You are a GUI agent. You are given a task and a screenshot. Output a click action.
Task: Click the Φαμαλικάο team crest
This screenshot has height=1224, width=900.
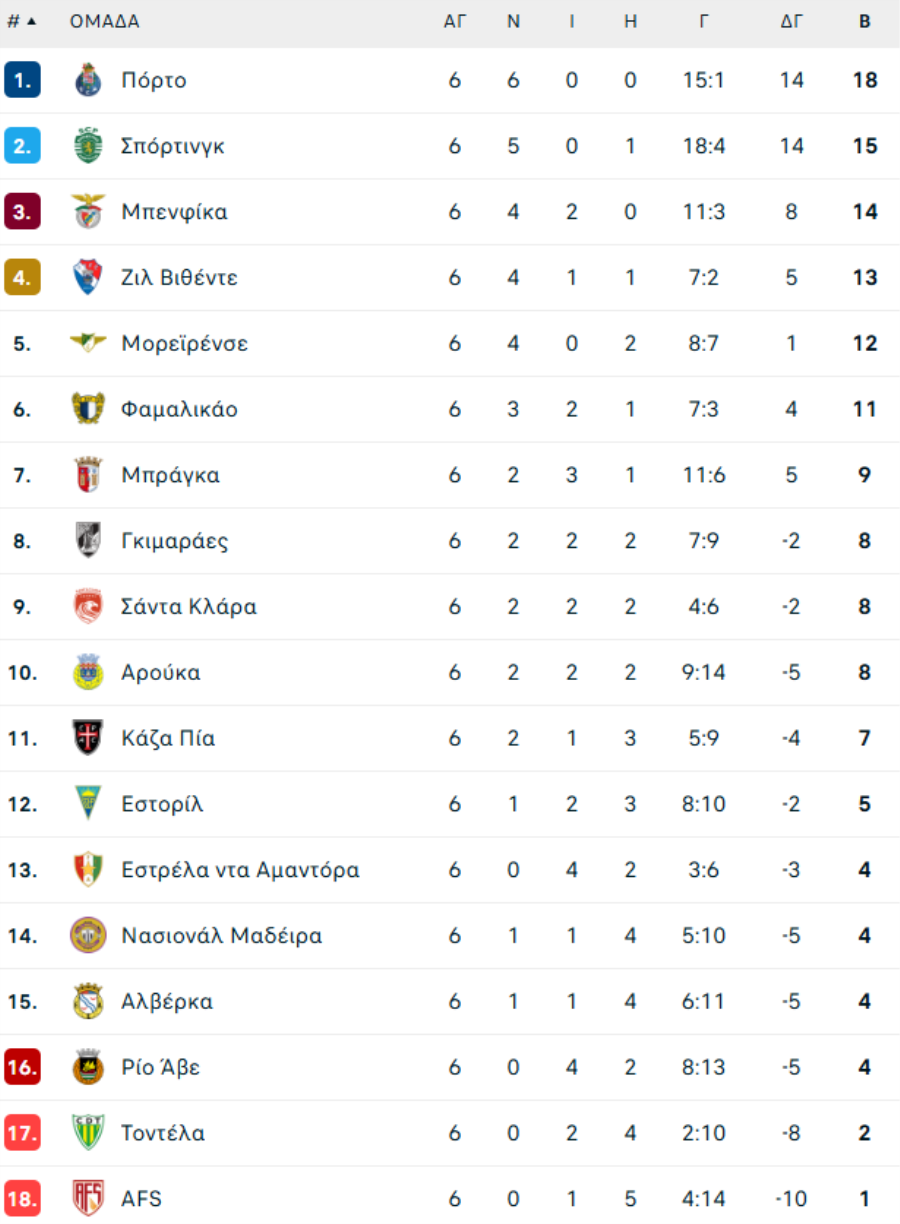(88, 409)
